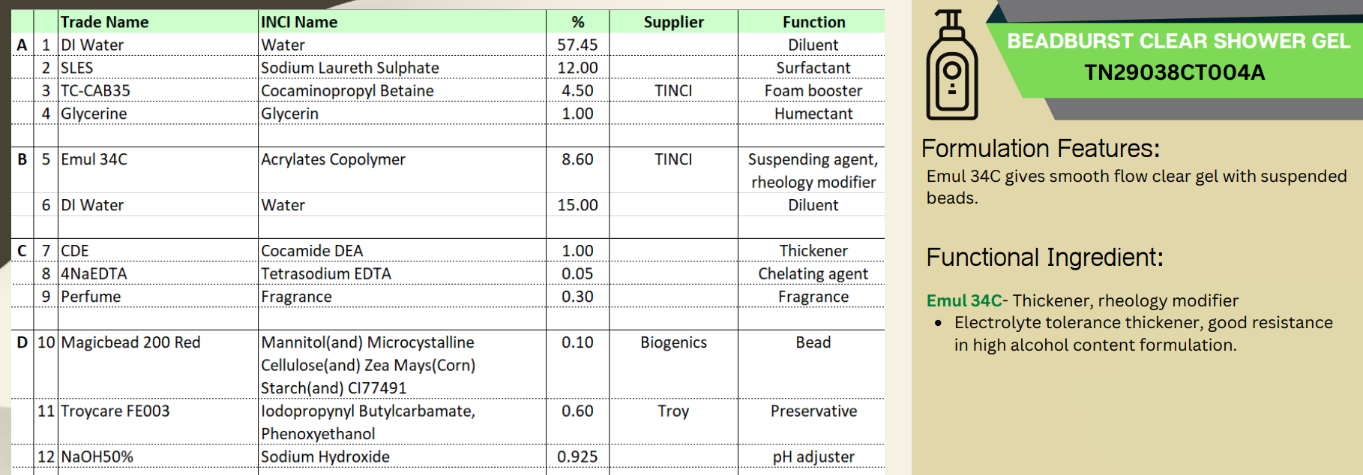
Task: Click the SLES trade name cell
Action: click(82, 68)
